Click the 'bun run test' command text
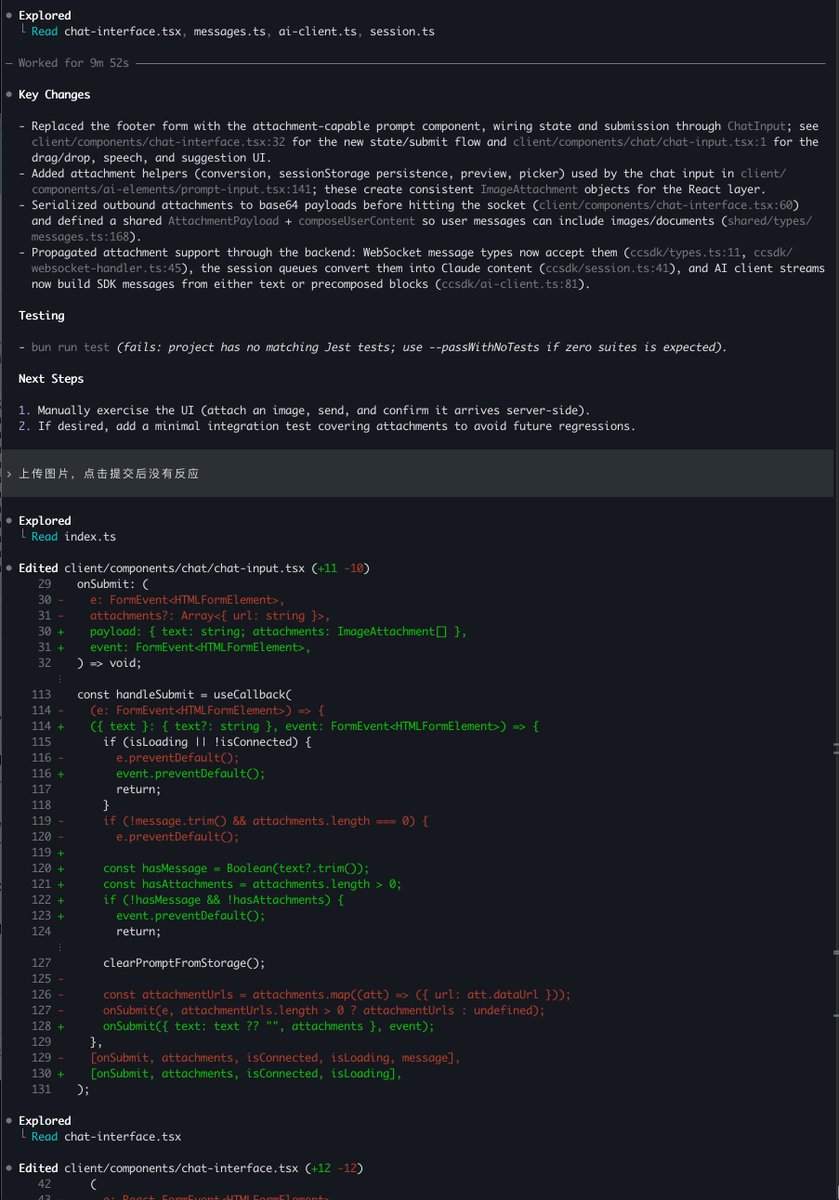The width and height of the screenshot is (839, 1200). click(x=71, y=347)
